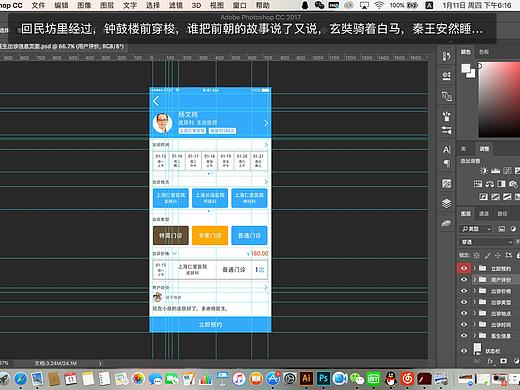
Task: Select the 用户评价 layer name
Action: tap(501, 280)
